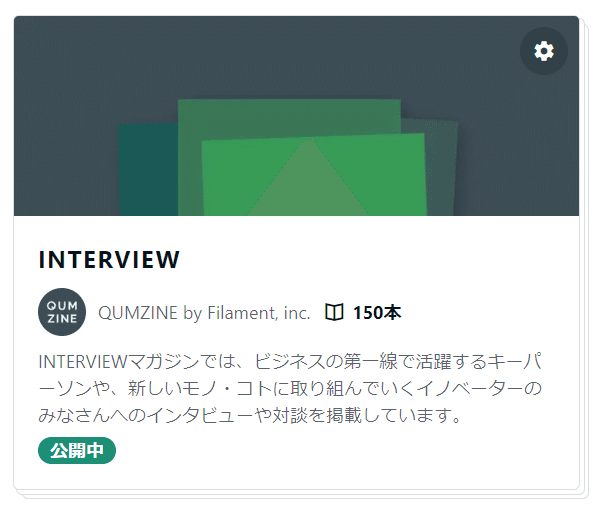Click the word Filament in author name
This screenshot has width=598, height=514.
click(x=240, y=313)
